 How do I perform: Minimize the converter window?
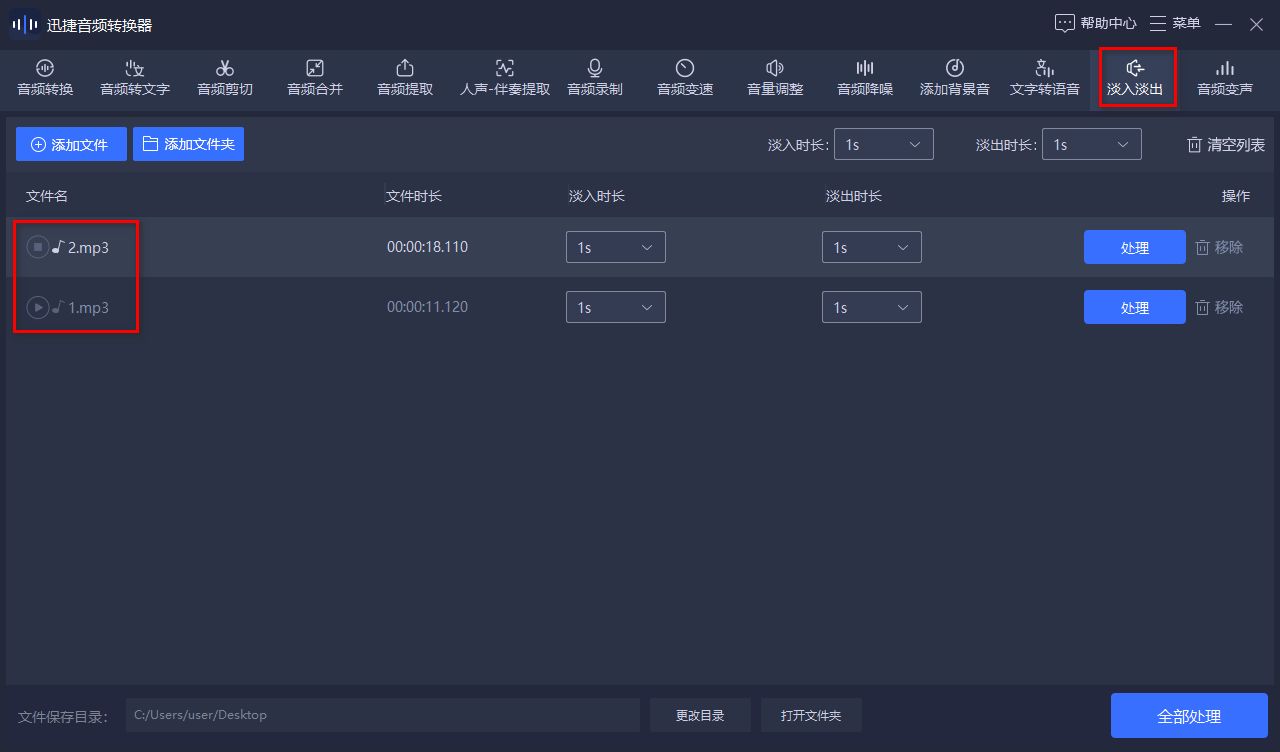pyautogui.click(x=1223, y=23)
